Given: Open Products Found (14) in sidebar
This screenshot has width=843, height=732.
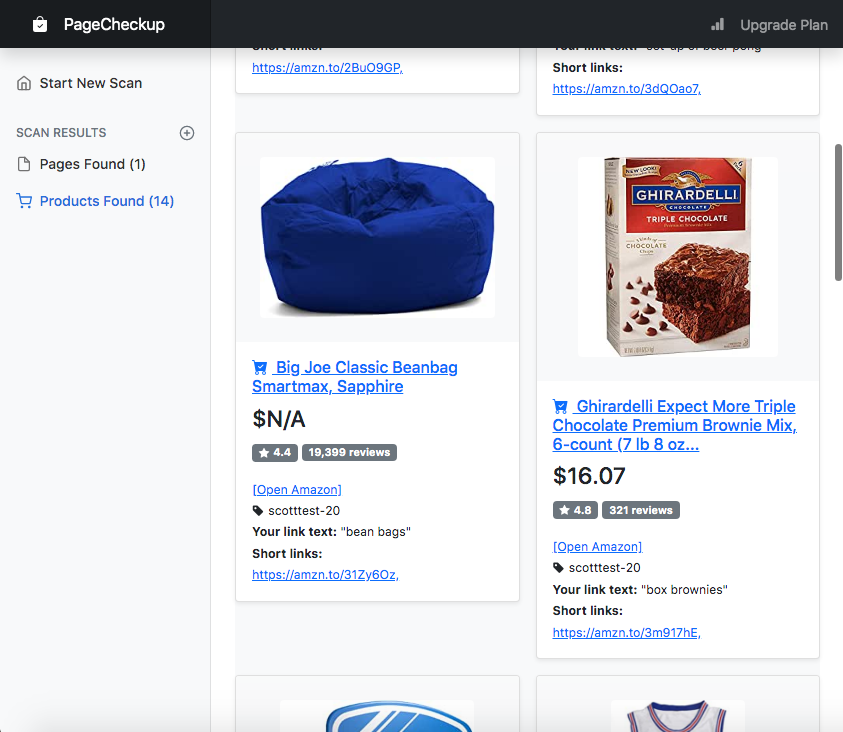Looking at the screenshot, I should point(107,201).
